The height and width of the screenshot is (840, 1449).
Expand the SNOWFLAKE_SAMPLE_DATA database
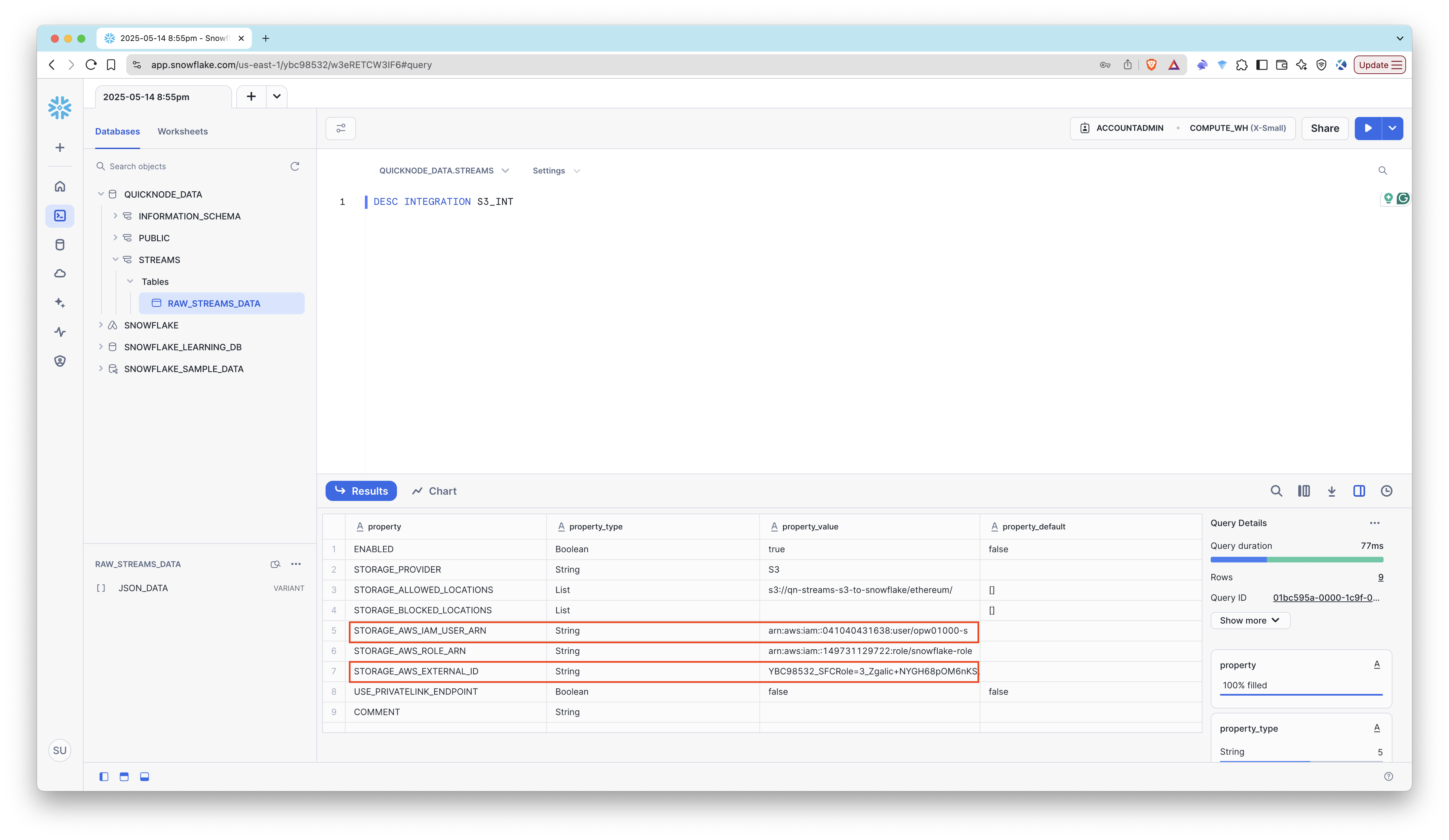[x=102, y=368]
